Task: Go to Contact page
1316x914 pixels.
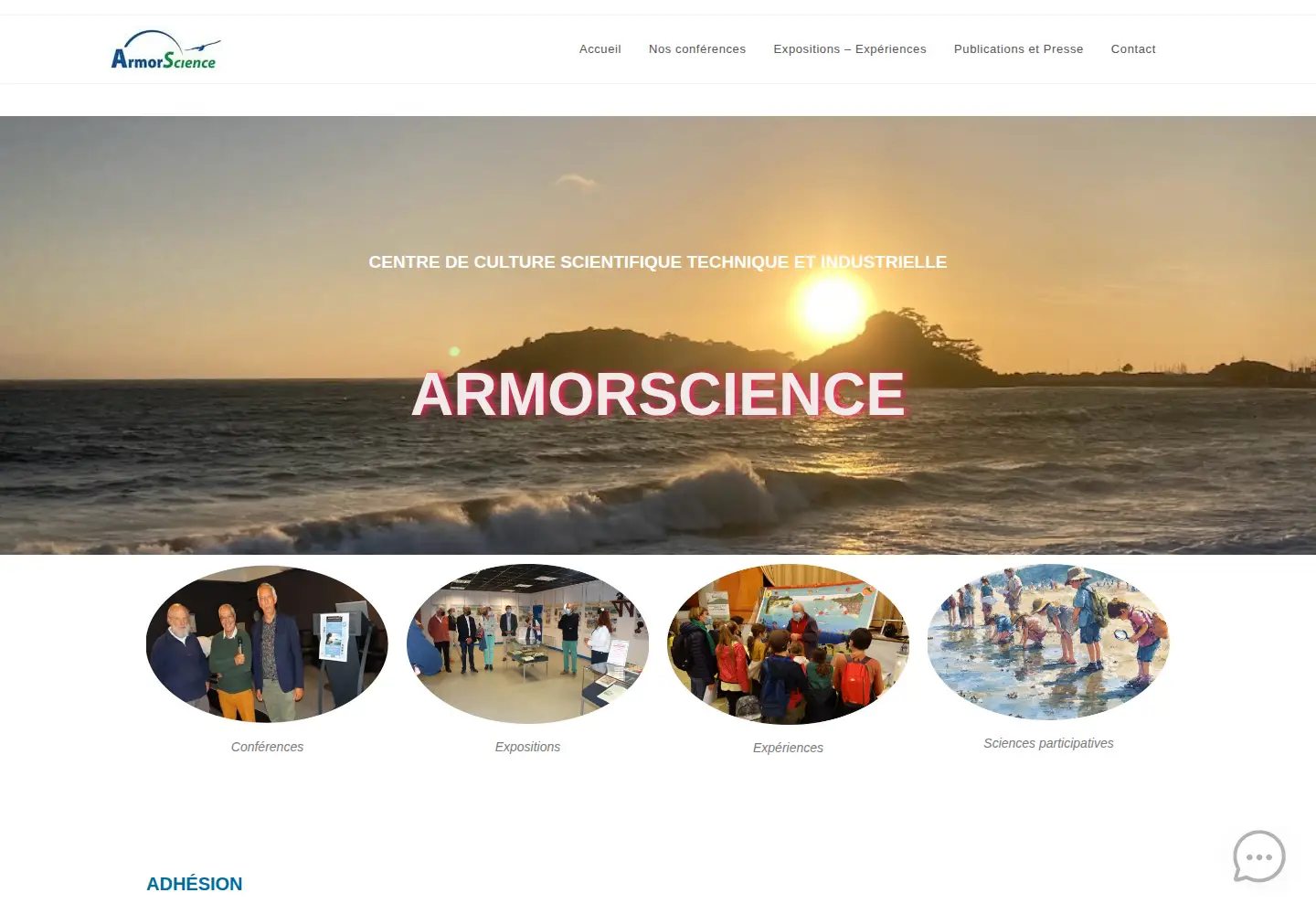Action: (x=1133, y=49)
